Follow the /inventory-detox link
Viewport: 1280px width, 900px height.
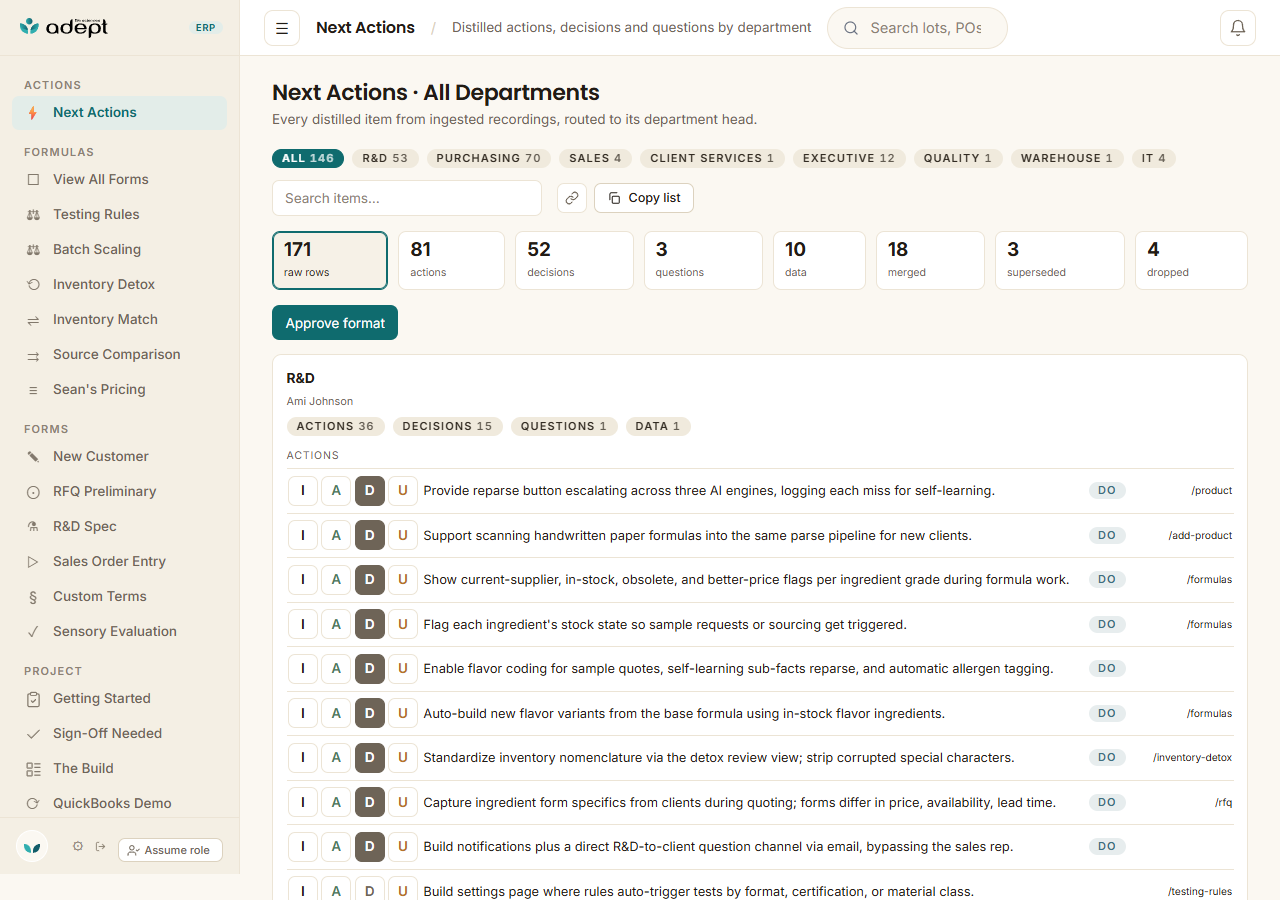(x=1192, y=757)
